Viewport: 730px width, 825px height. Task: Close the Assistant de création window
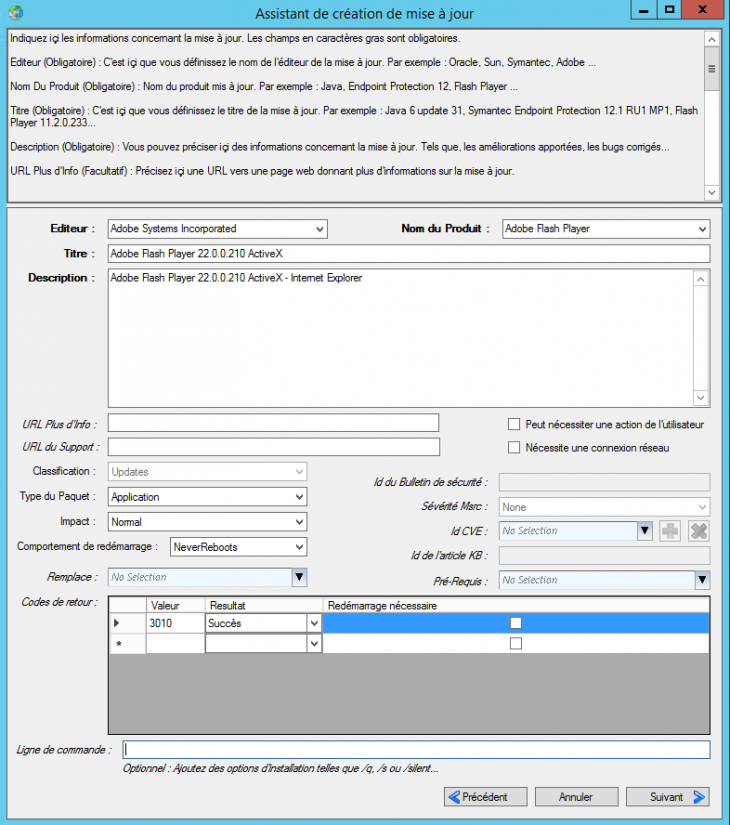click(x=703, y=10)
